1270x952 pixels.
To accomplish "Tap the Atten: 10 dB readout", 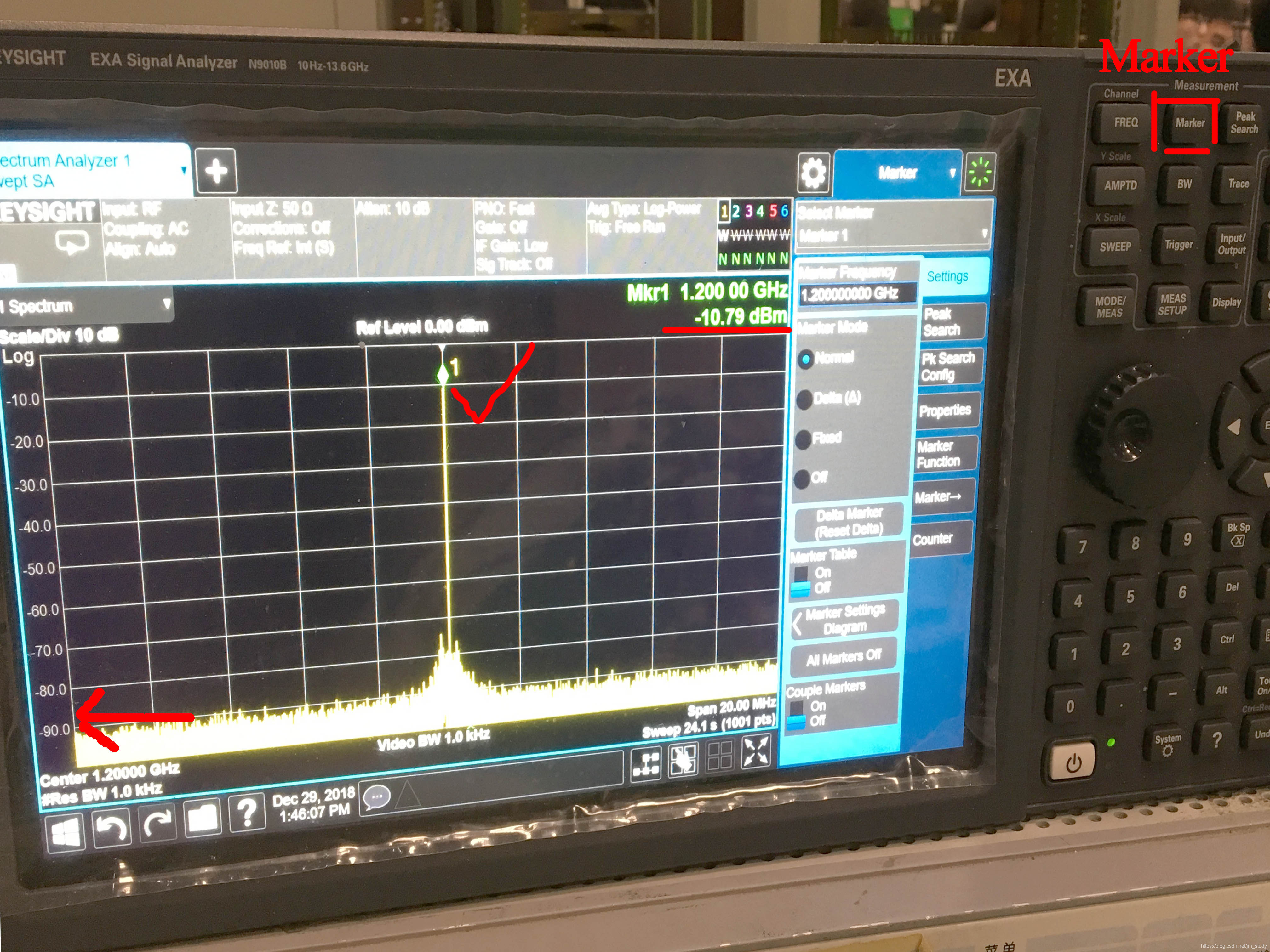I will [392, 209].
